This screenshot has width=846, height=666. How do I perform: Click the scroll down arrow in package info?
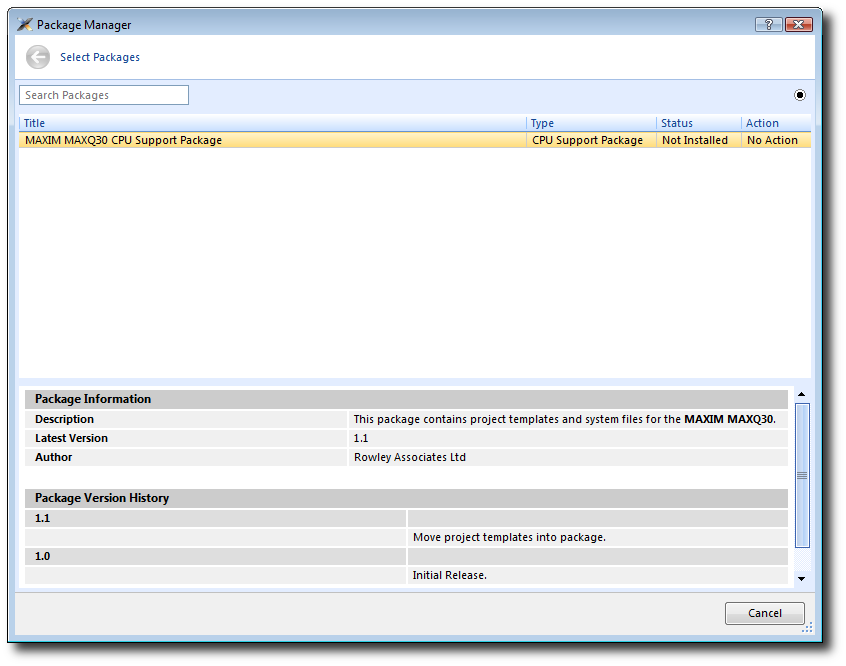802,579
